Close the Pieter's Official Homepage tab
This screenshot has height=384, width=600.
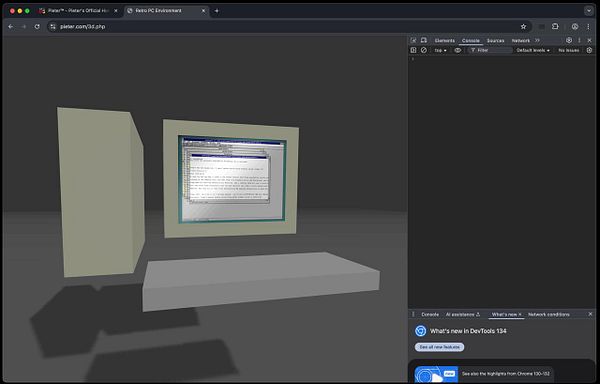[x=116, y=11]
